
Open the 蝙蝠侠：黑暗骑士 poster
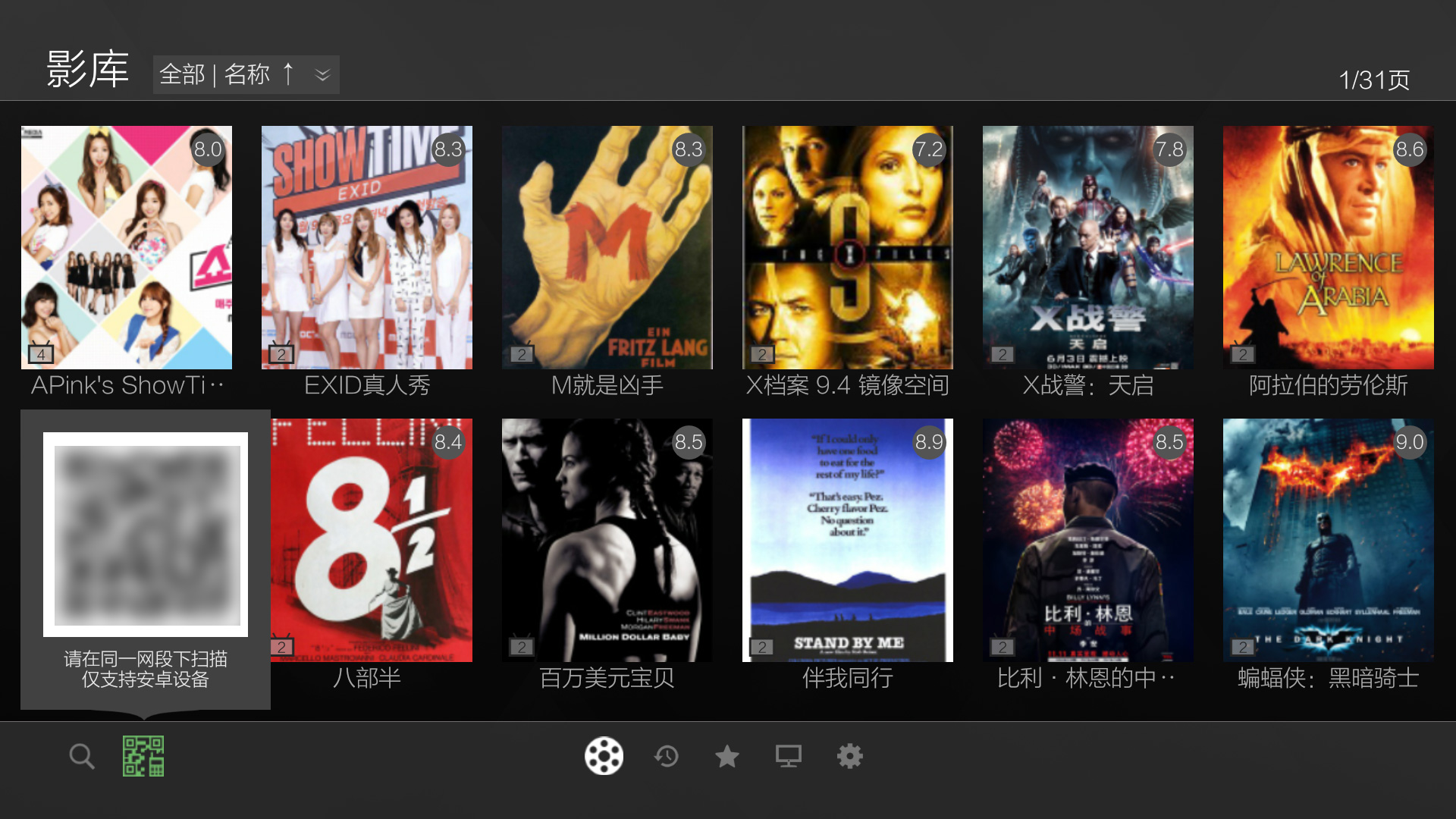pyautogui.click(x=1329, y=540)
